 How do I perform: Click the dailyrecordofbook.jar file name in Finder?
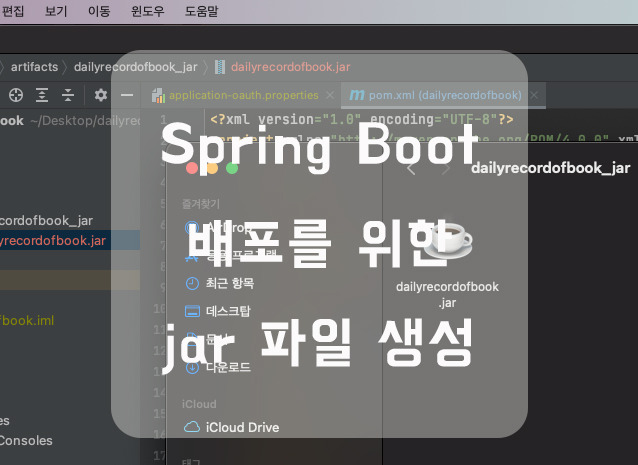tap(447, 295)
